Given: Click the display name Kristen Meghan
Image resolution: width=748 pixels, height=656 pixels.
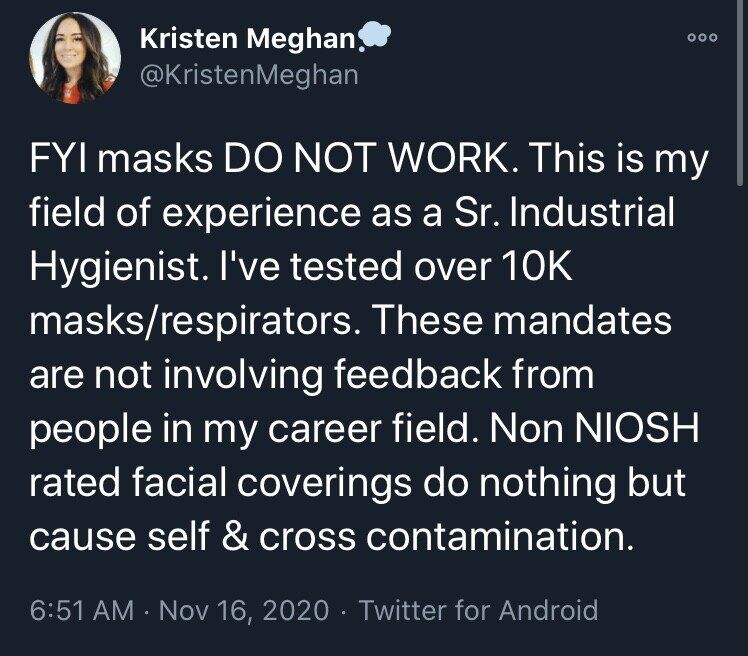Looking at the screenshot, I should 247,40.
